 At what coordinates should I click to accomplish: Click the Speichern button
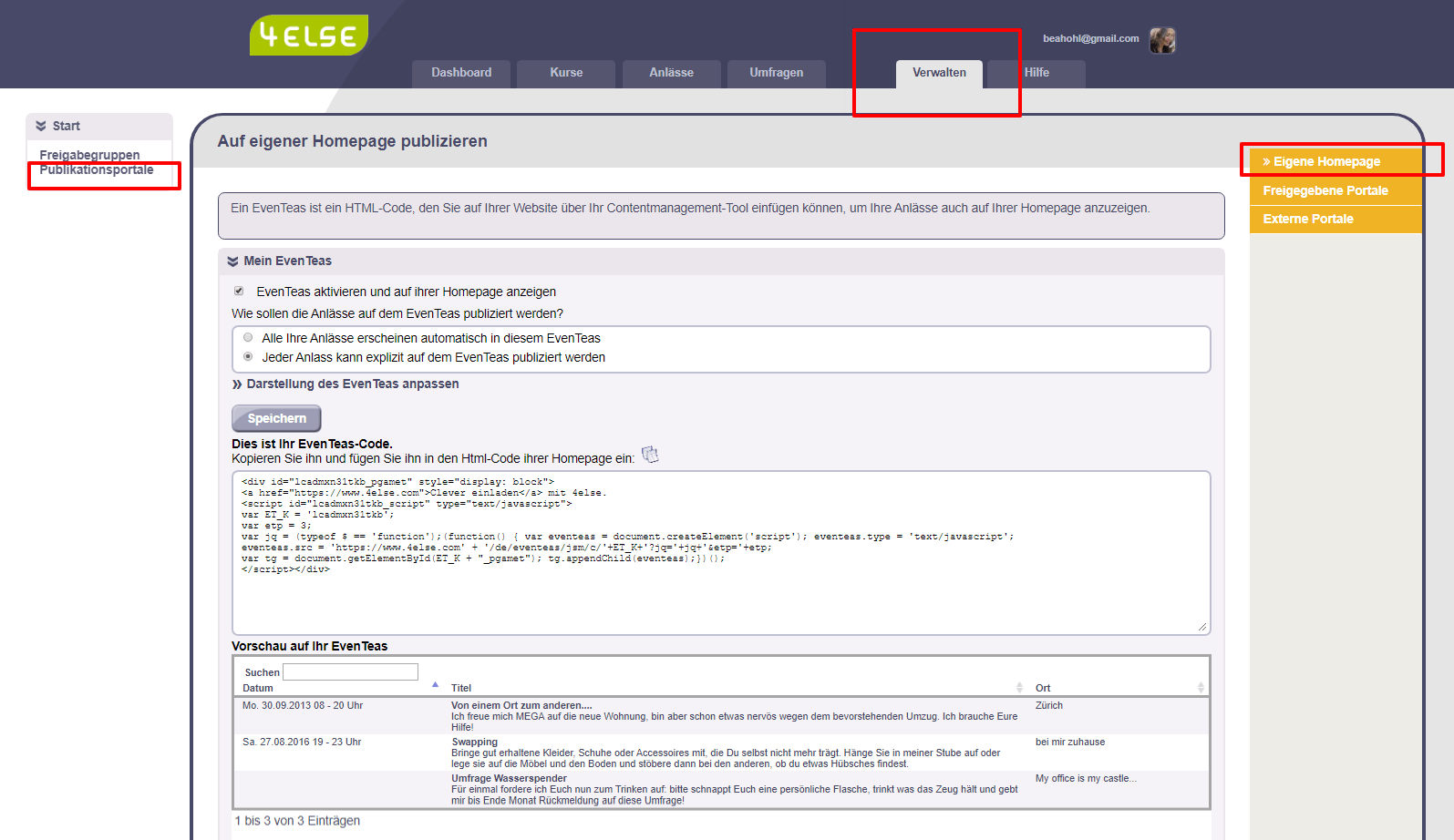pyautogui.click(x=276, y=418)
